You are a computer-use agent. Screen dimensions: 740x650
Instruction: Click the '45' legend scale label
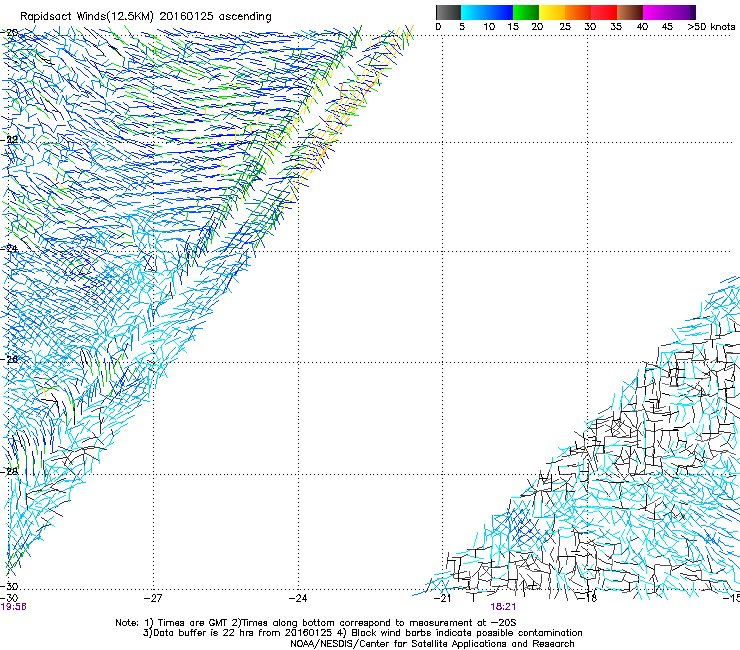[667, 27]
